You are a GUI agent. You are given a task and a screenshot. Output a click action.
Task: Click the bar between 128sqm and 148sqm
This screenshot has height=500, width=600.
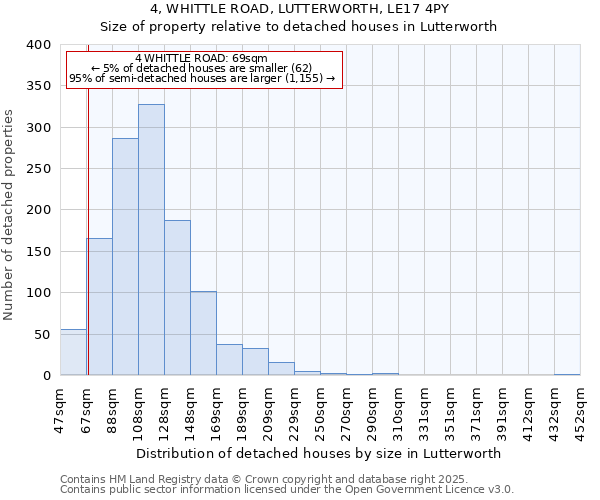tap(177, 298)
